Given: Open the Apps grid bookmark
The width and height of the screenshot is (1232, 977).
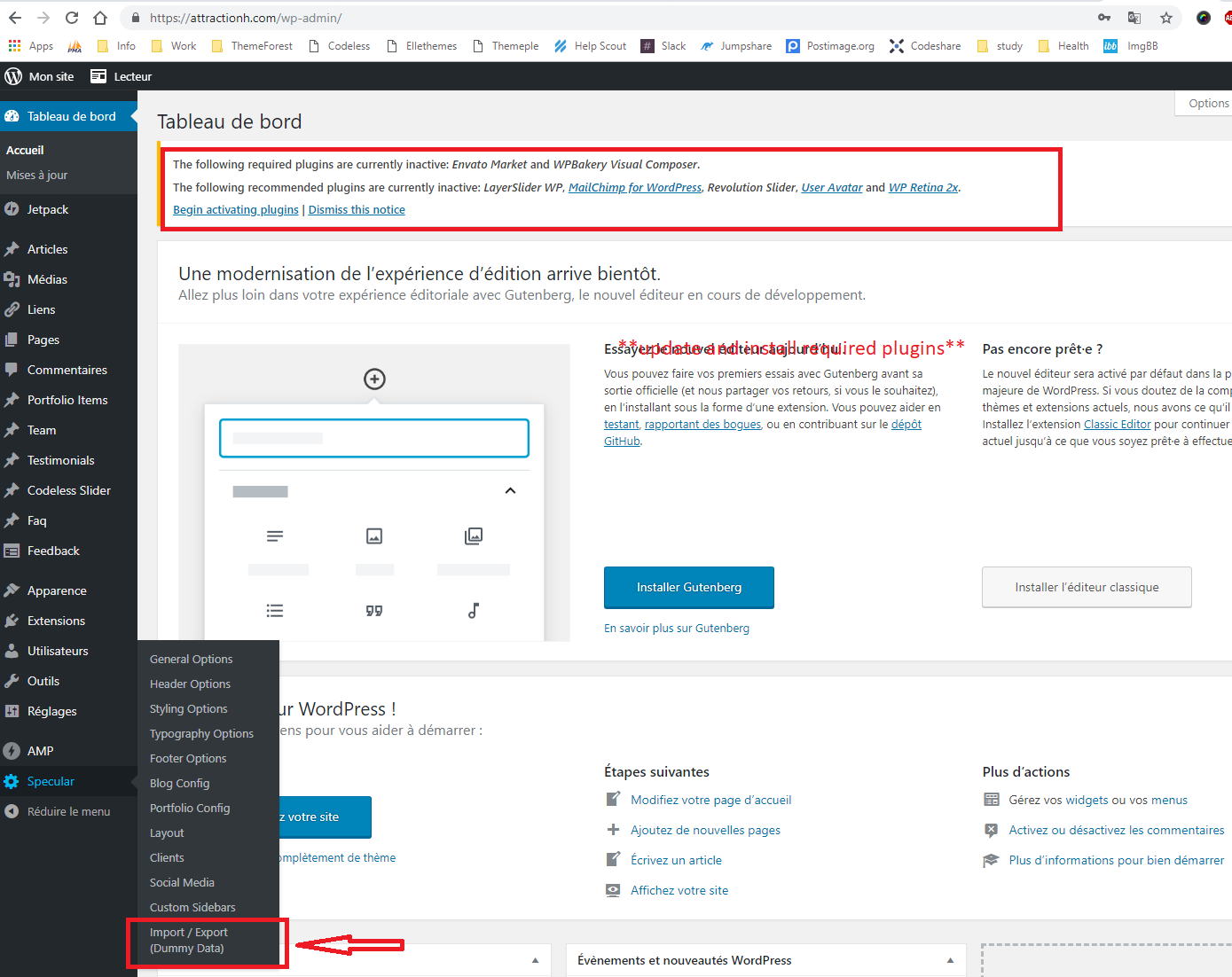Looking at the screenshot, I should 30,46.
